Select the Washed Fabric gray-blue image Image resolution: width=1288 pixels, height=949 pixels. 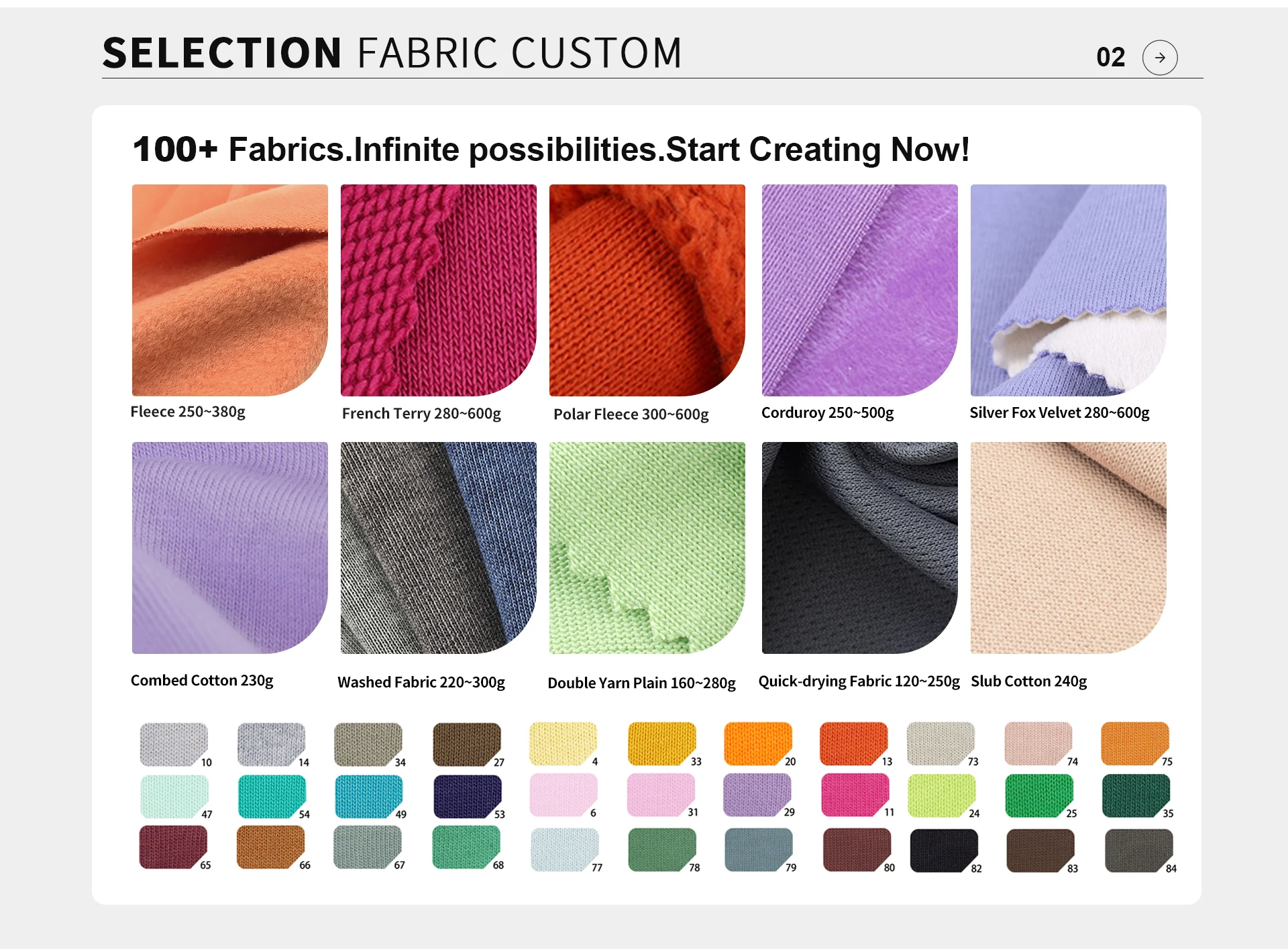[438, 547]
